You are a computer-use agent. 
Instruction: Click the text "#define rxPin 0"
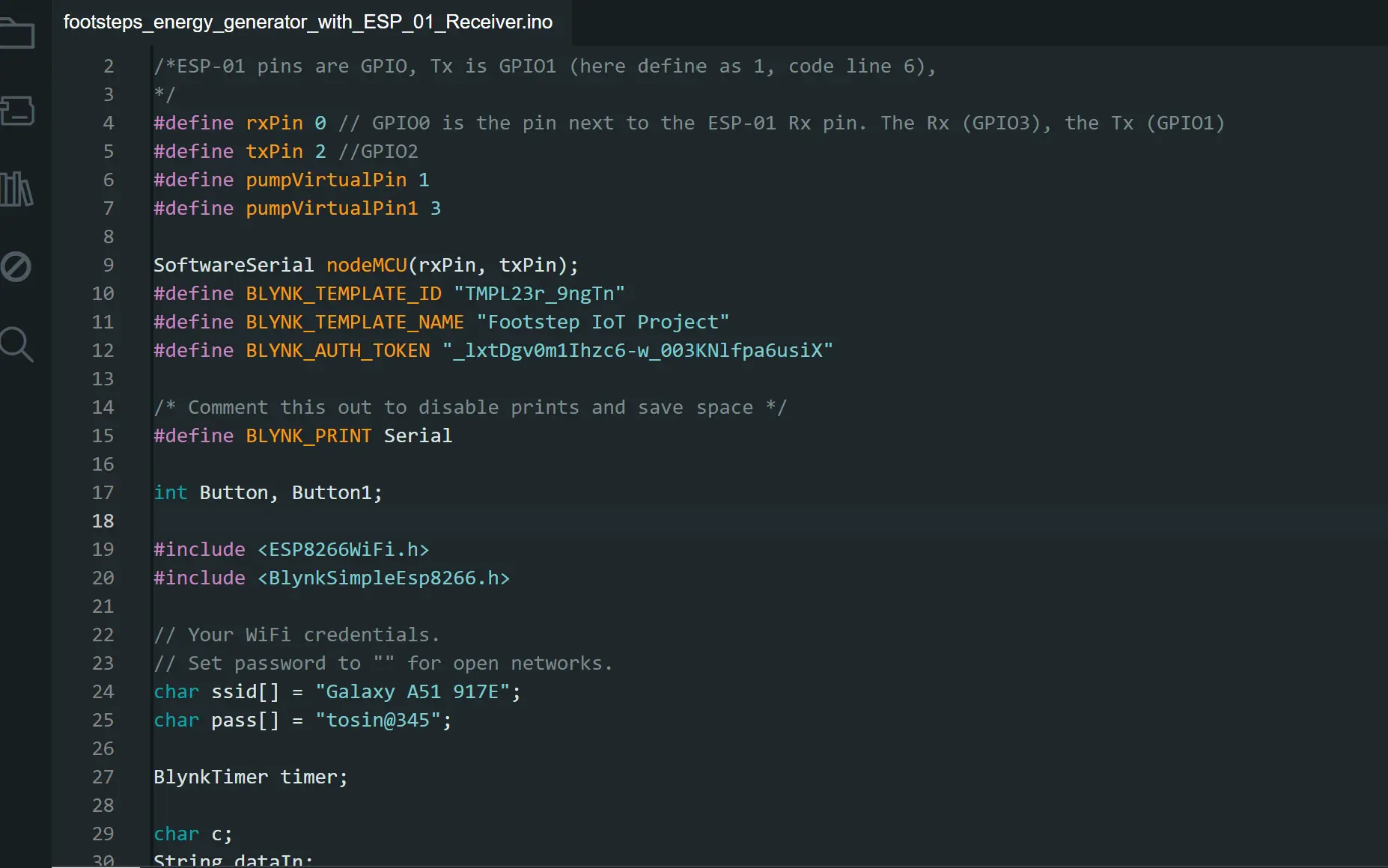tap(240, 123)
